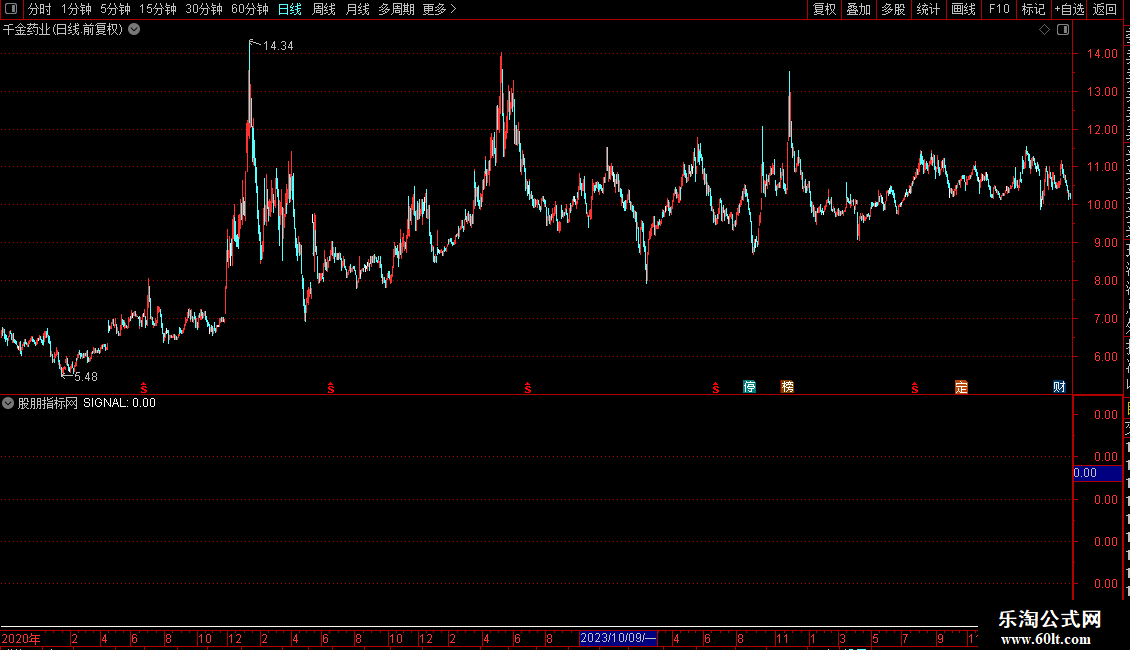Open the 股朋指标网 indicator dropdown arrow
Image resolution: width=1130 pixels, height=650 pixels.
[x=8, y=403]
